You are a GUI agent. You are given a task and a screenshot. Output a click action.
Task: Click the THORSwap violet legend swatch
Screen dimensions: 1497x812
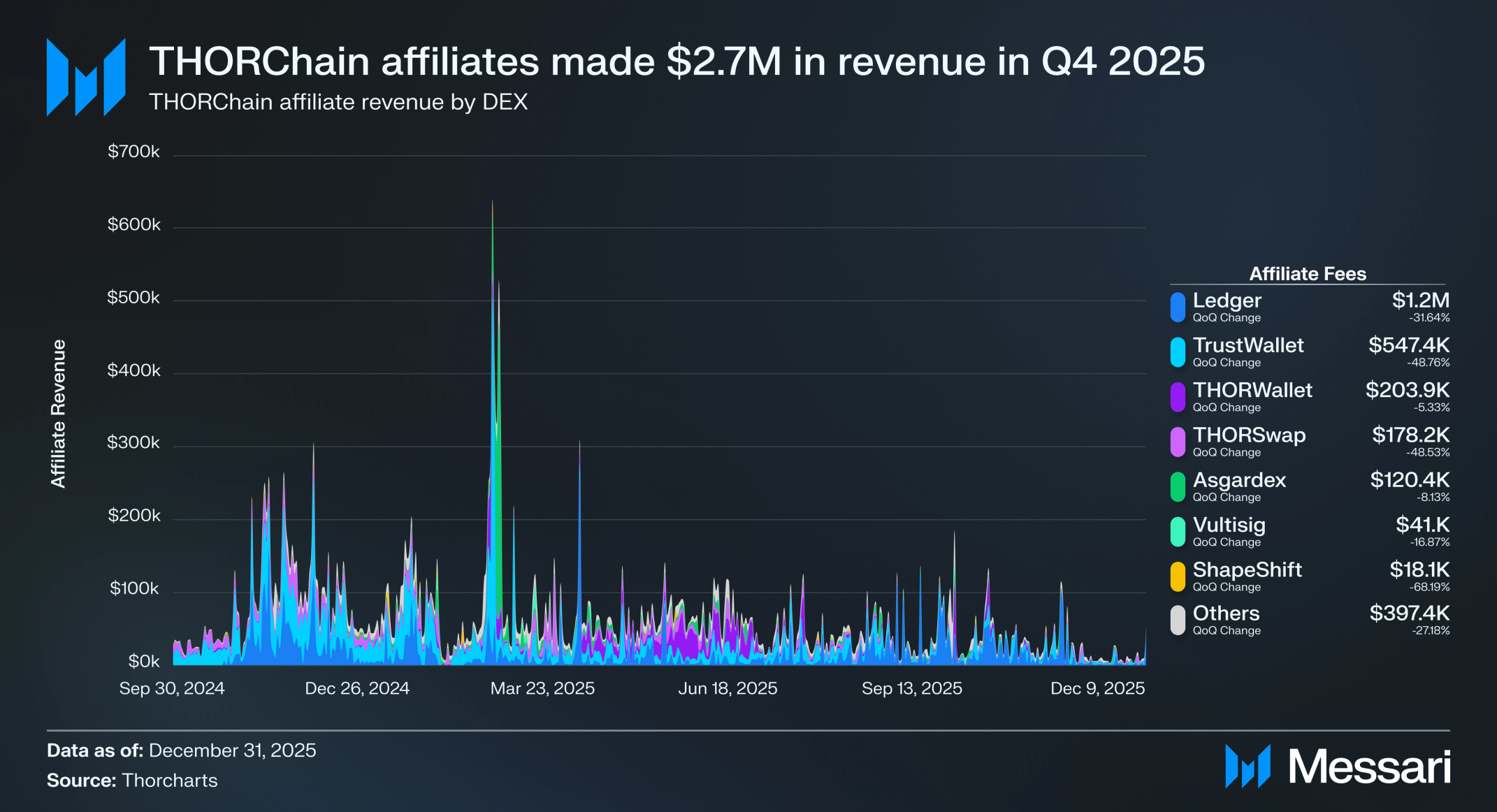[x=1178, y=442]
